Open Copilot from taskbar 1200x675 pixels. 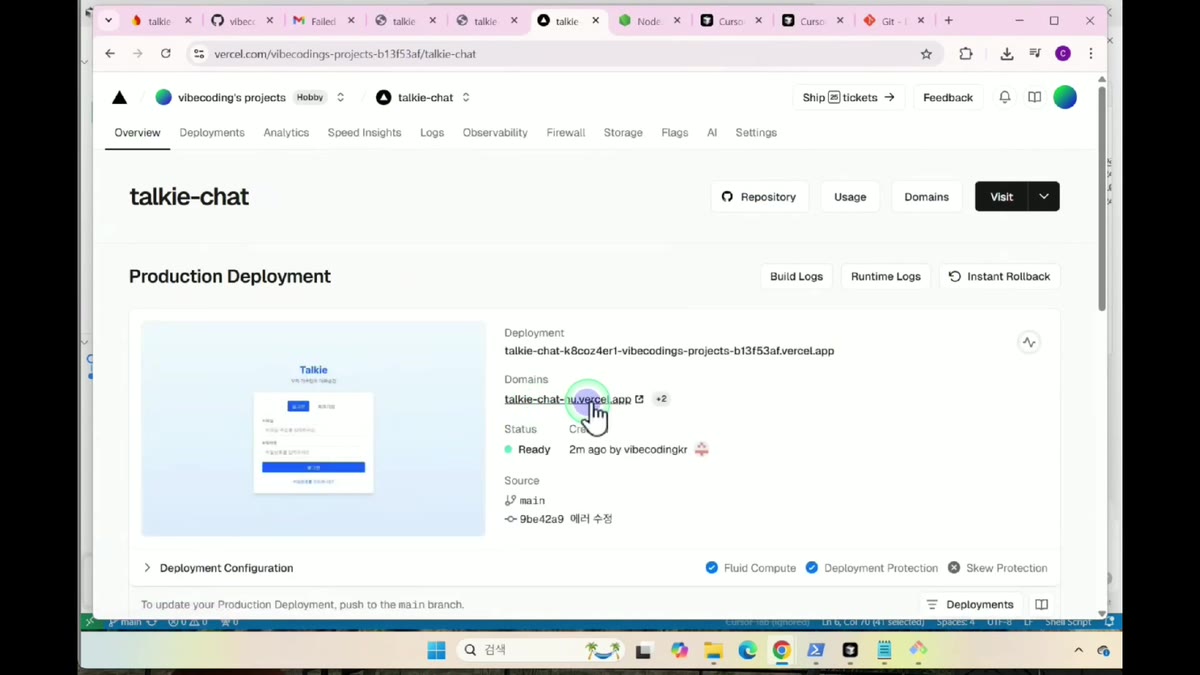coord(679,650)
